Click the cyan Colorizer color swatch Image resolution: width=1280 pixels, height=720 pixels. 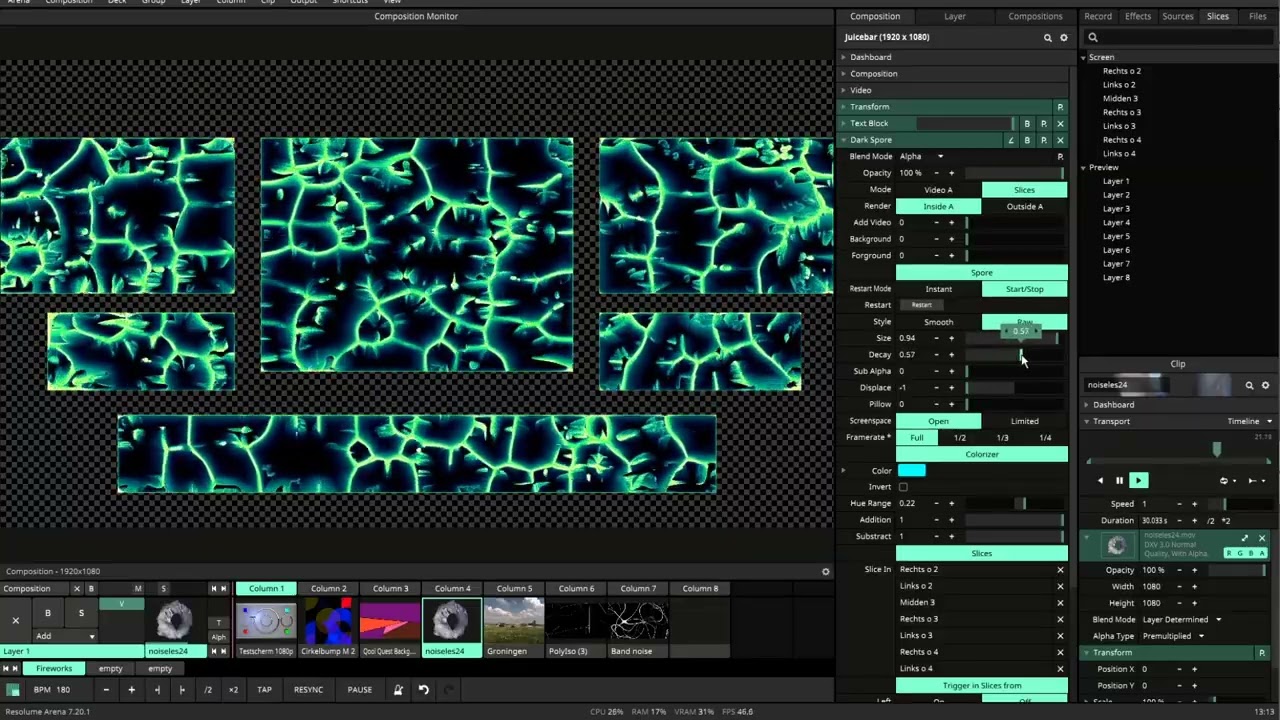(911, 470)
